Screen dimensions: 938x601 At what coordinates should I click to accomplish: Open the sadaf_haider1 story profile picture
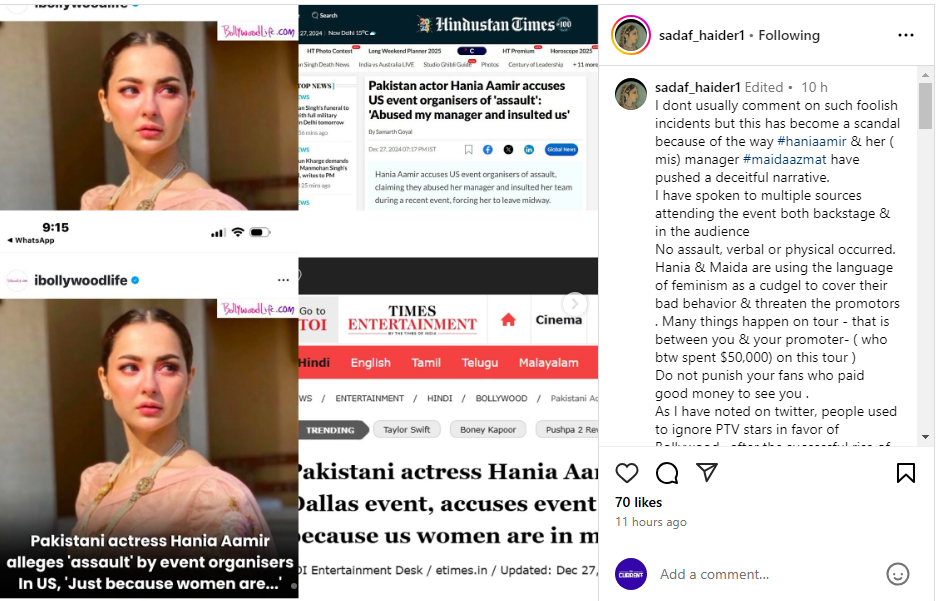[631, 35]
